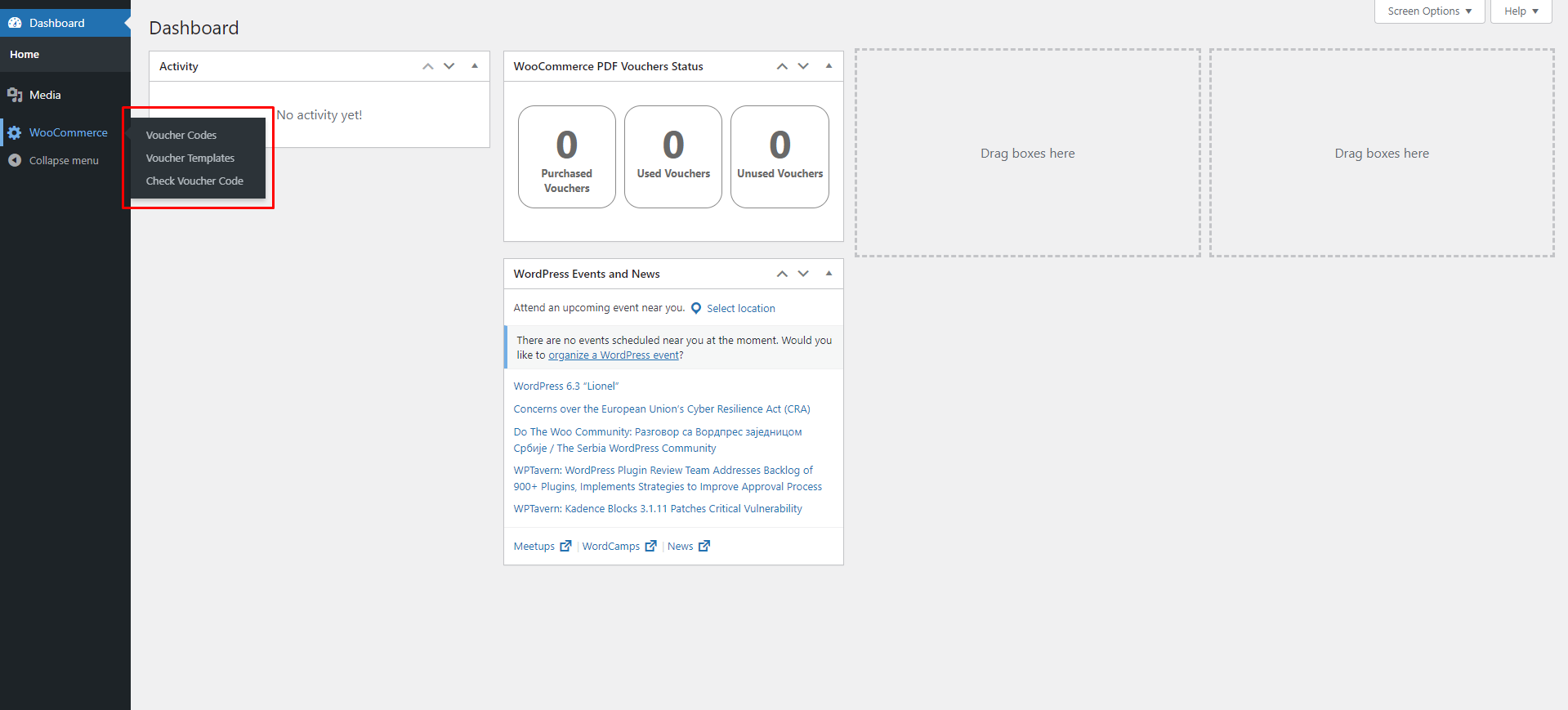Click the external link icon beside Meetups
Viewport: 1568px width, 710px height.
[x=565, y=546]
